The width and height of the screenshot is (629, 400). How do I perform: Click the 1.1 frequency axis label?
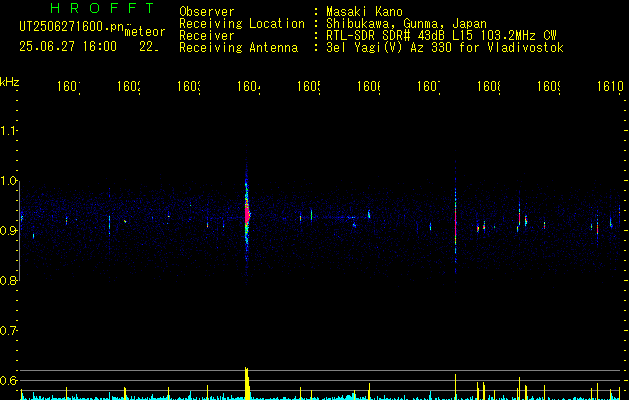8,130
